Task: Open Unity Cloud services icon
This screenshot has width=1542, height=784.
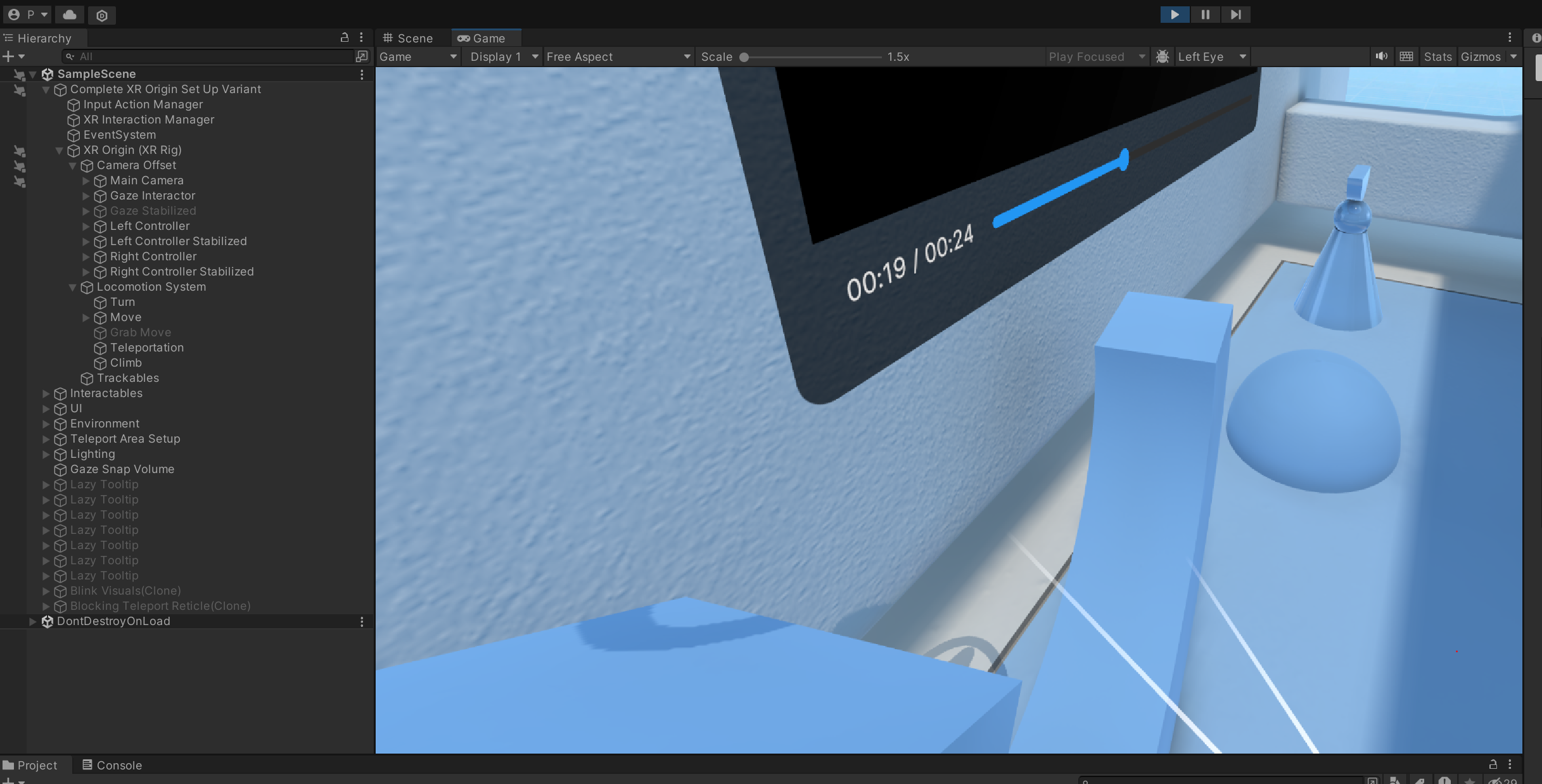Action: click(x=70, y=15)
